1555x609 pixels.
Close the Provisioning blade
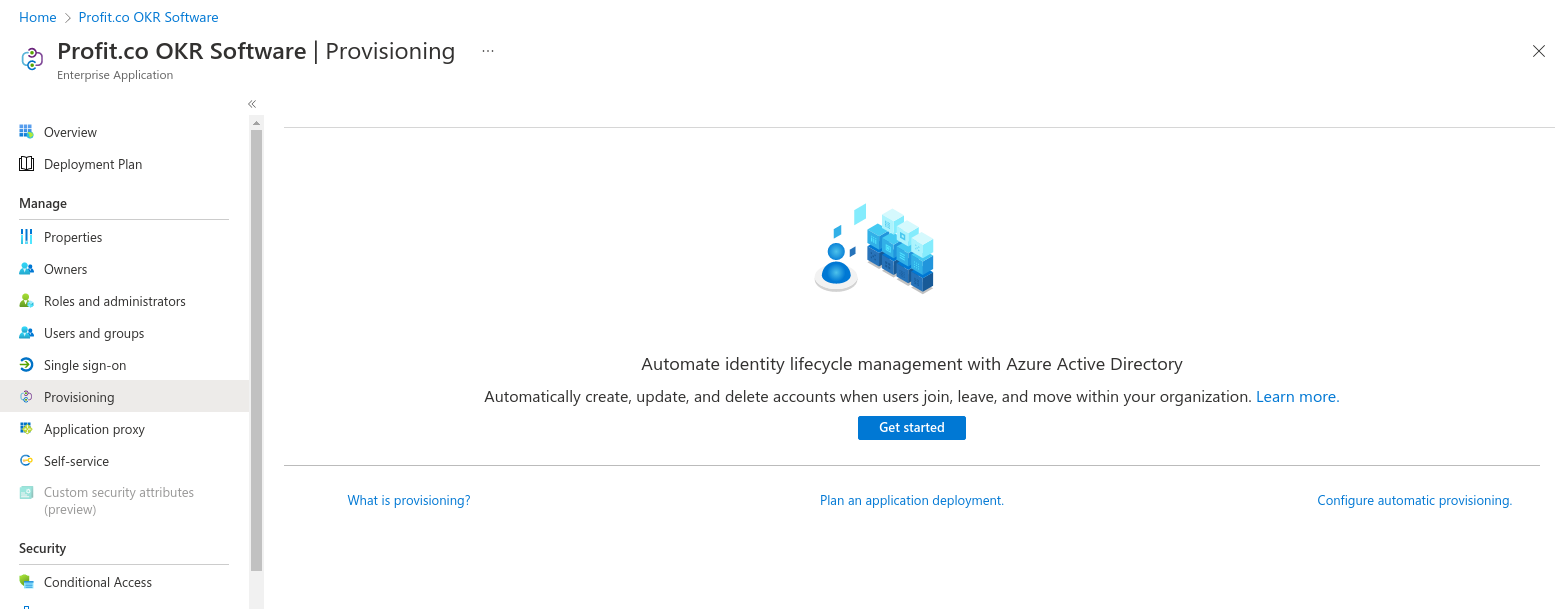click(x=1538, y=51)
